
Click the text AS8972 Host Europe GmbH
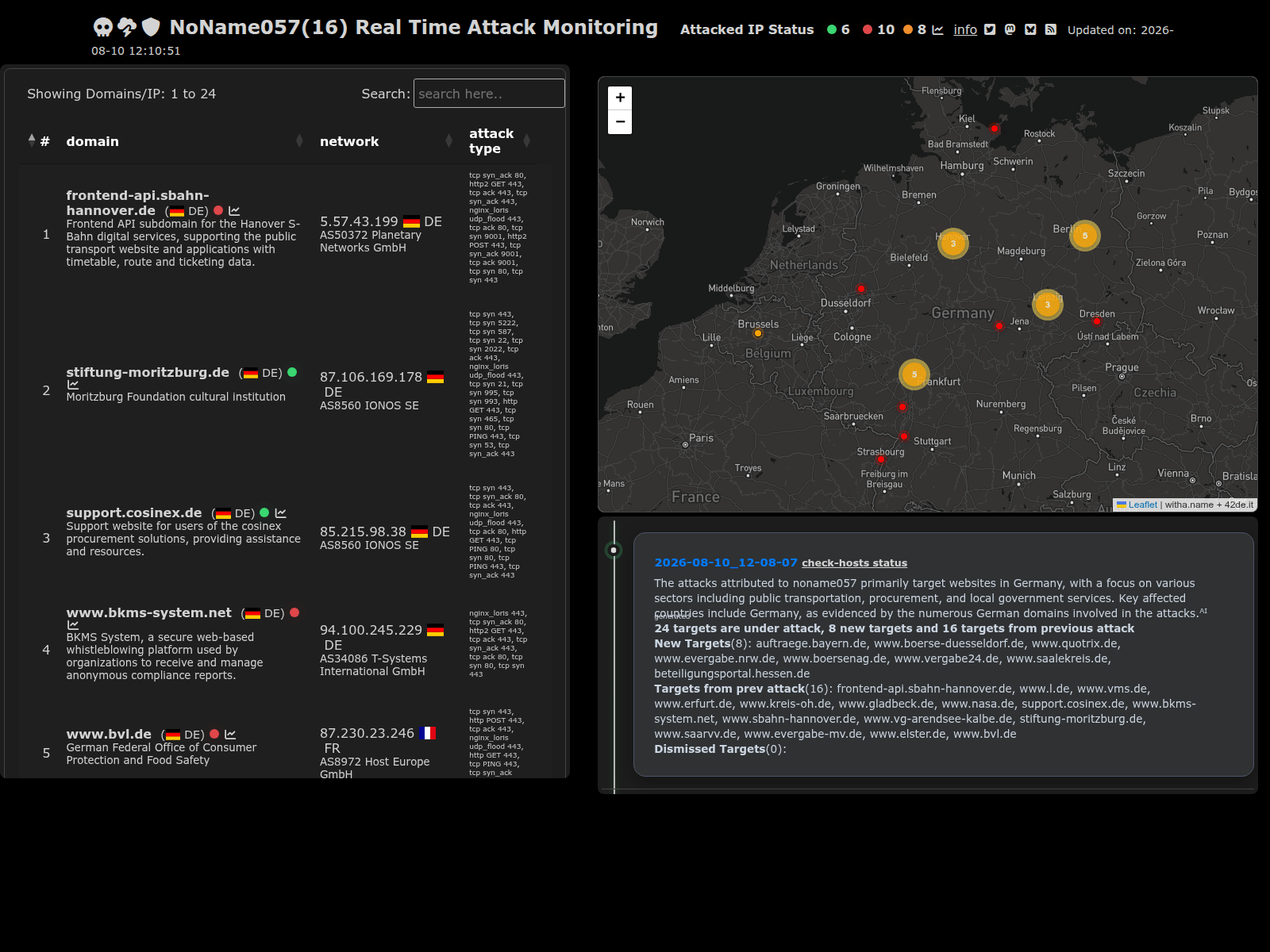pyautogui.click(x=375, y=767)
